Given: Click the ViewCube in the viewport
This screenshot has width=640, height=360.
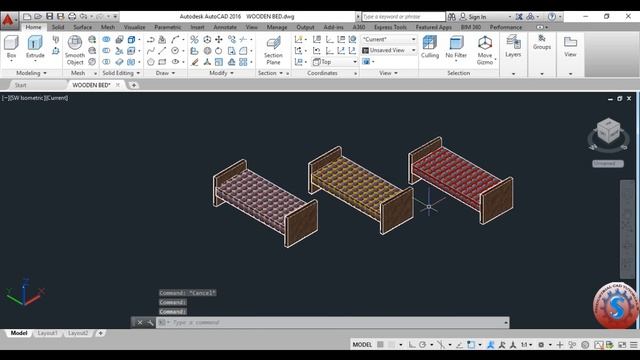Looking at the screenshot, I should click(x=608, y=132).
